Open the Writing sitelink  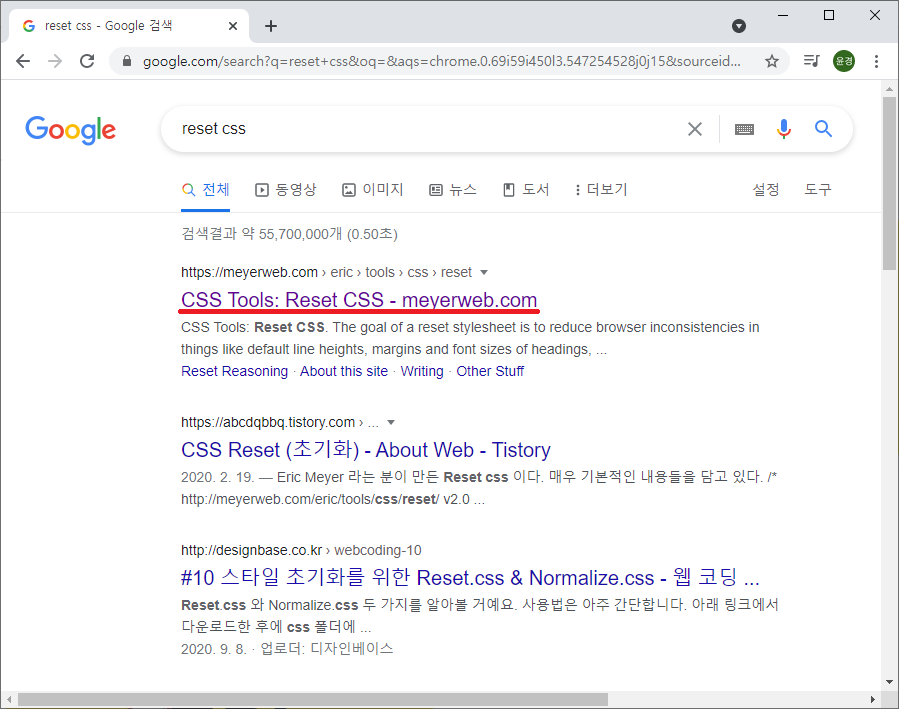coord(422,371)
